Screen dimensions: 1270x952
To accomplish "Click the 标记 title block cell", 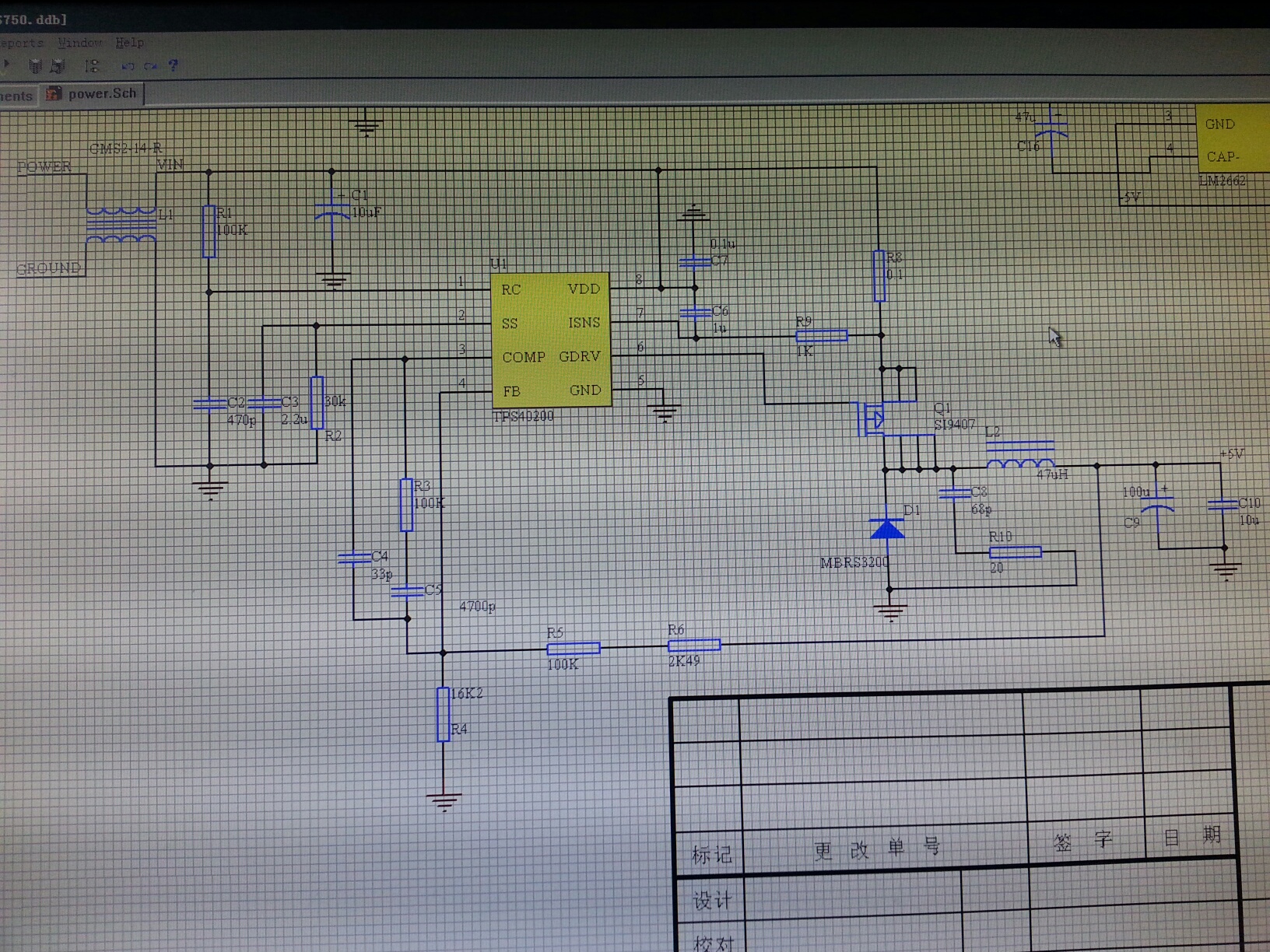I will click(x=712, y=855).
